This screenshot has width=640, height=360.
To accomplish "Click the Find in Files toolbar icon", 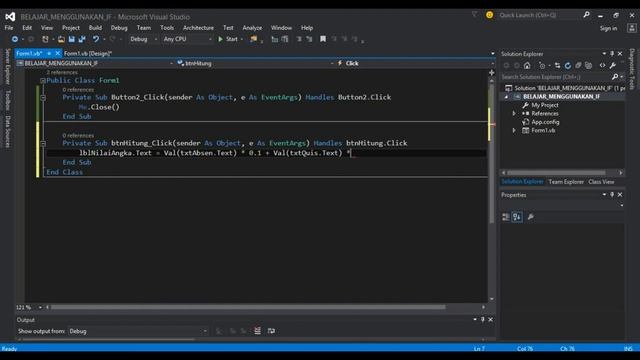I will (254, 39).
